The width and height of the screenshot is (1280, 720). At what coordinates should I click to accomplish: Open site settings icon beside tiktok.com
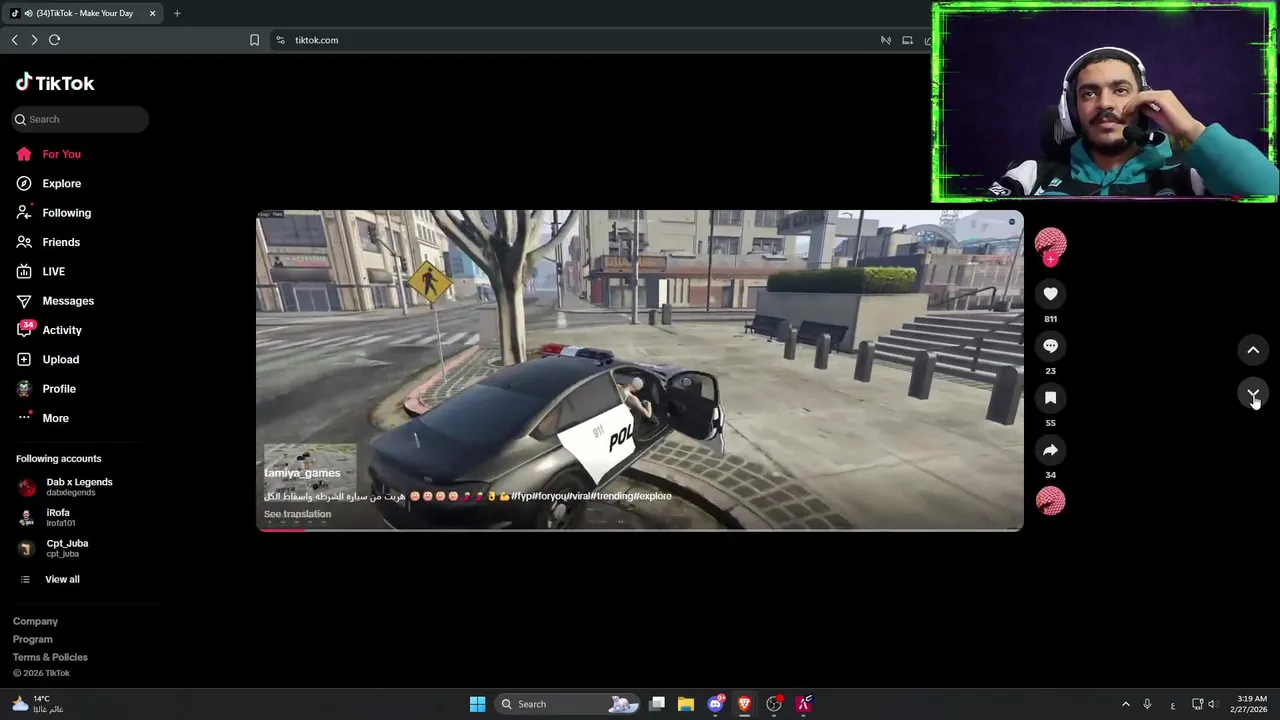(x=280, y=40)
